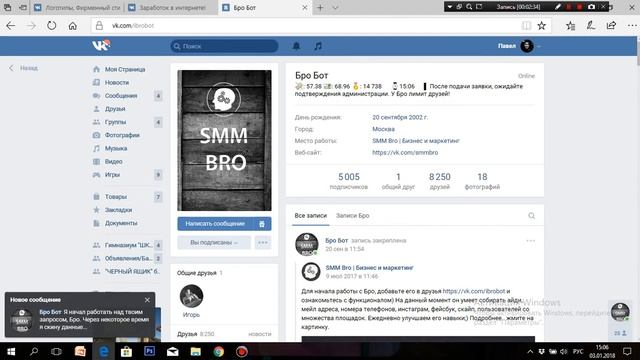Open Фотографии in the sidebar
Viewport: 640px width, 360px height.
pyautogui.click(x=122, y=135)
